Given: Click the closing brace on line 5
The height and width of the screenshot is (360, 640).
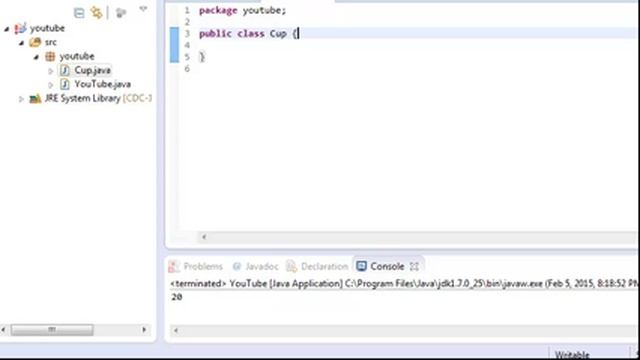Looking at the screenshot, I should pyautogui.click(x=202, y=57).
